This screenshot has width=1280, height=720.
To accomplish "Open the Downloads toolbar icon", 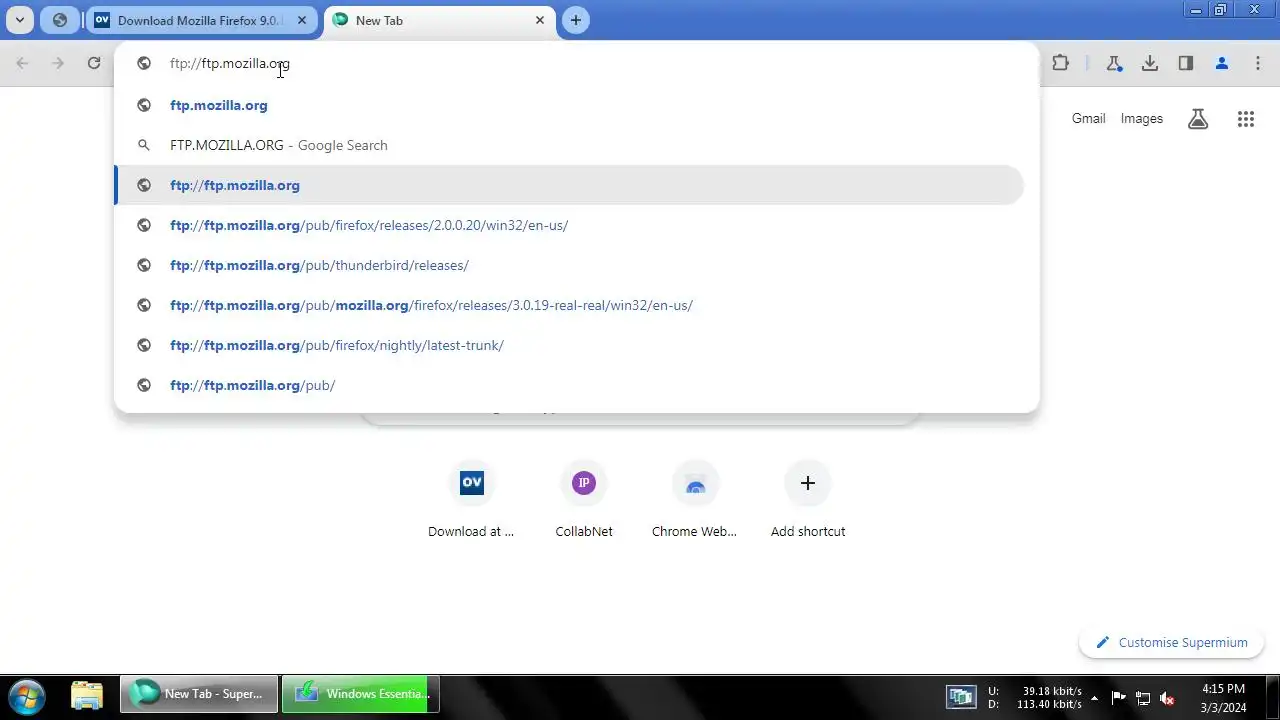I will coord(1150,63).
